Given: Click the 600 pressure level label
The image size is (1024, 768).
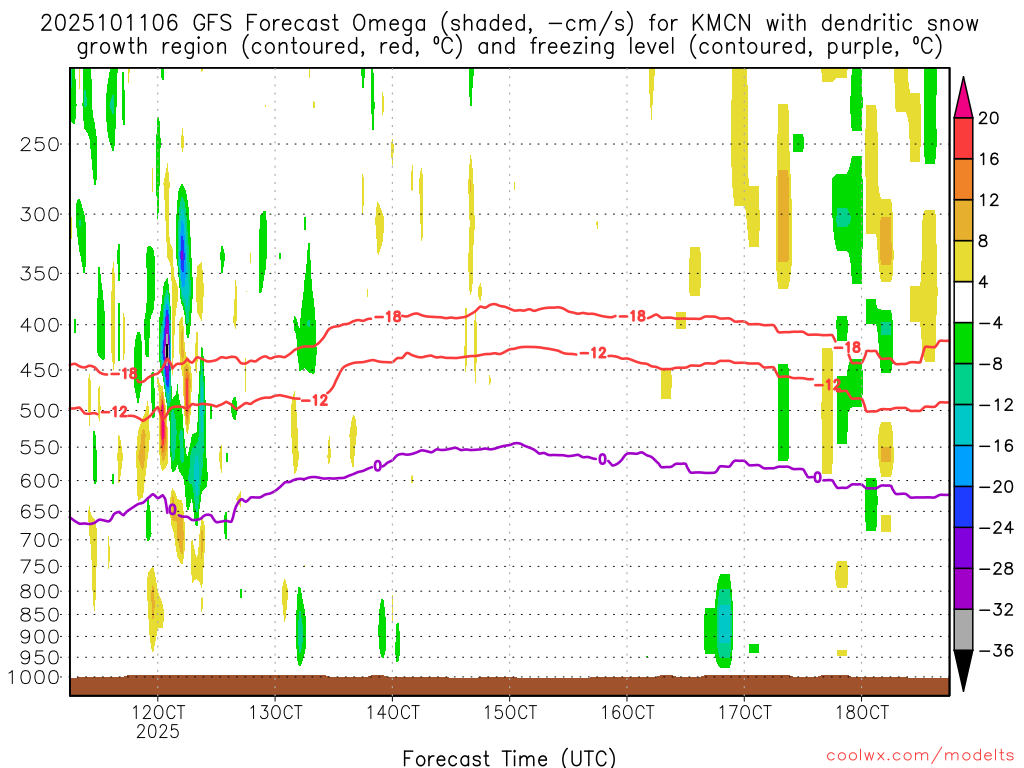Looking at the screenshot, I should coord(39,481).
